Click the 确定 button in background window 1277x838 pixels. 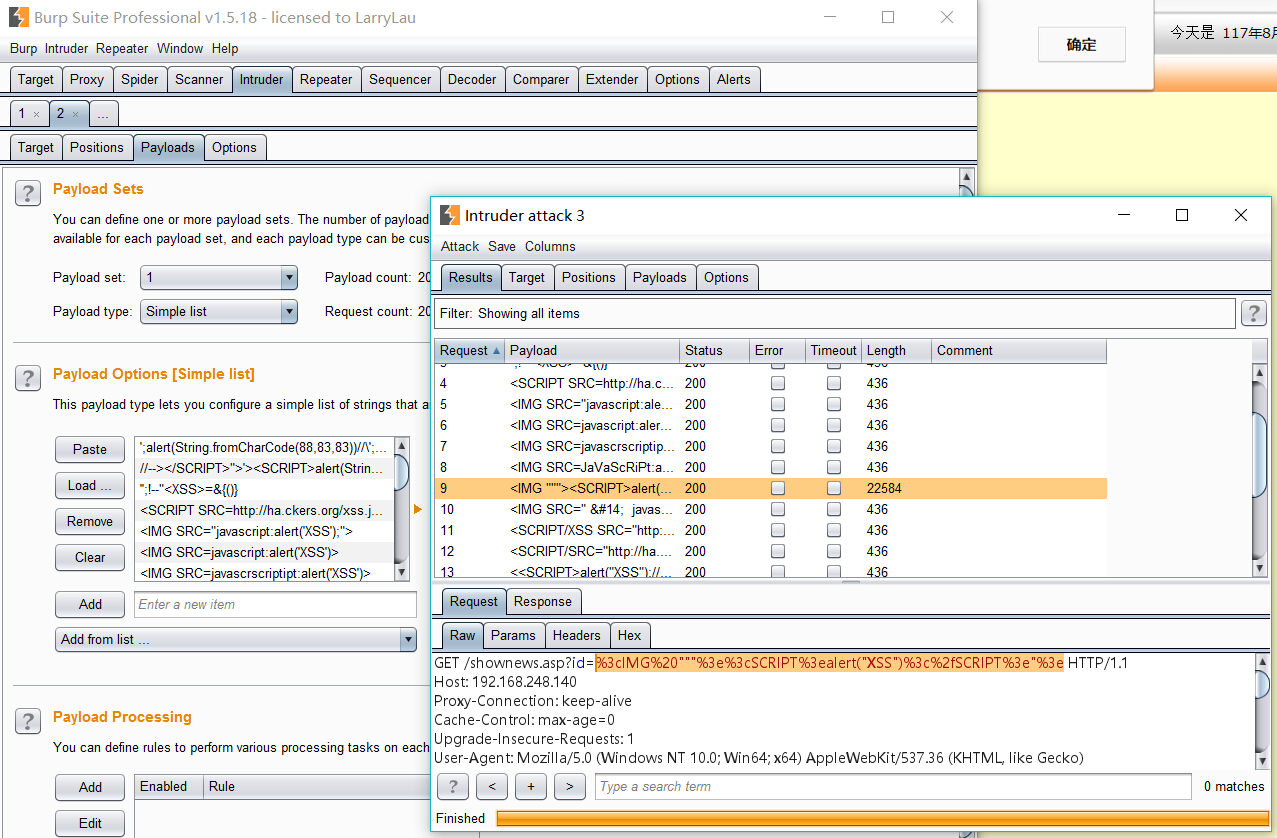point(1082,44)
